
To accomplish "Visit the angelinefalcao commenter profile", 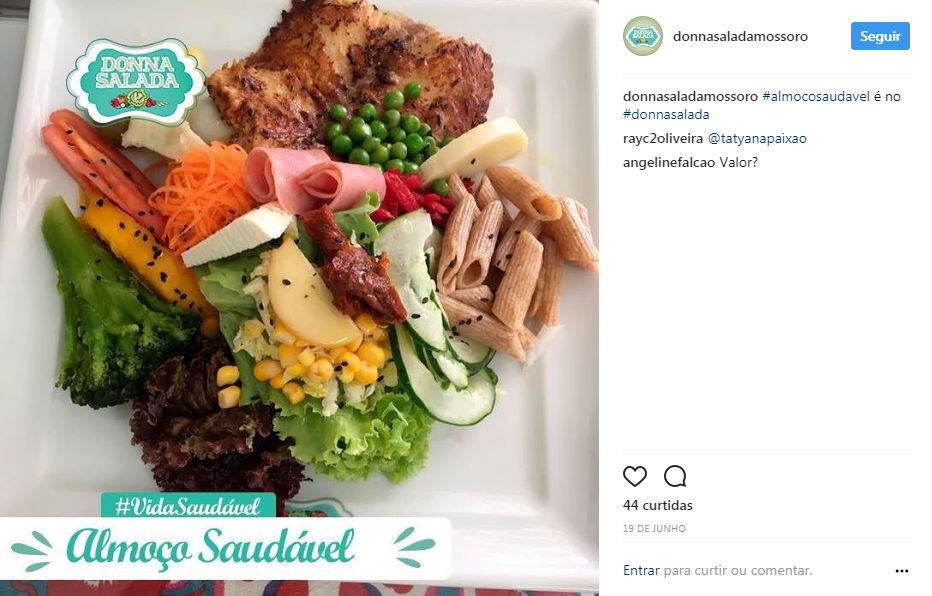I will pos(669,162).
